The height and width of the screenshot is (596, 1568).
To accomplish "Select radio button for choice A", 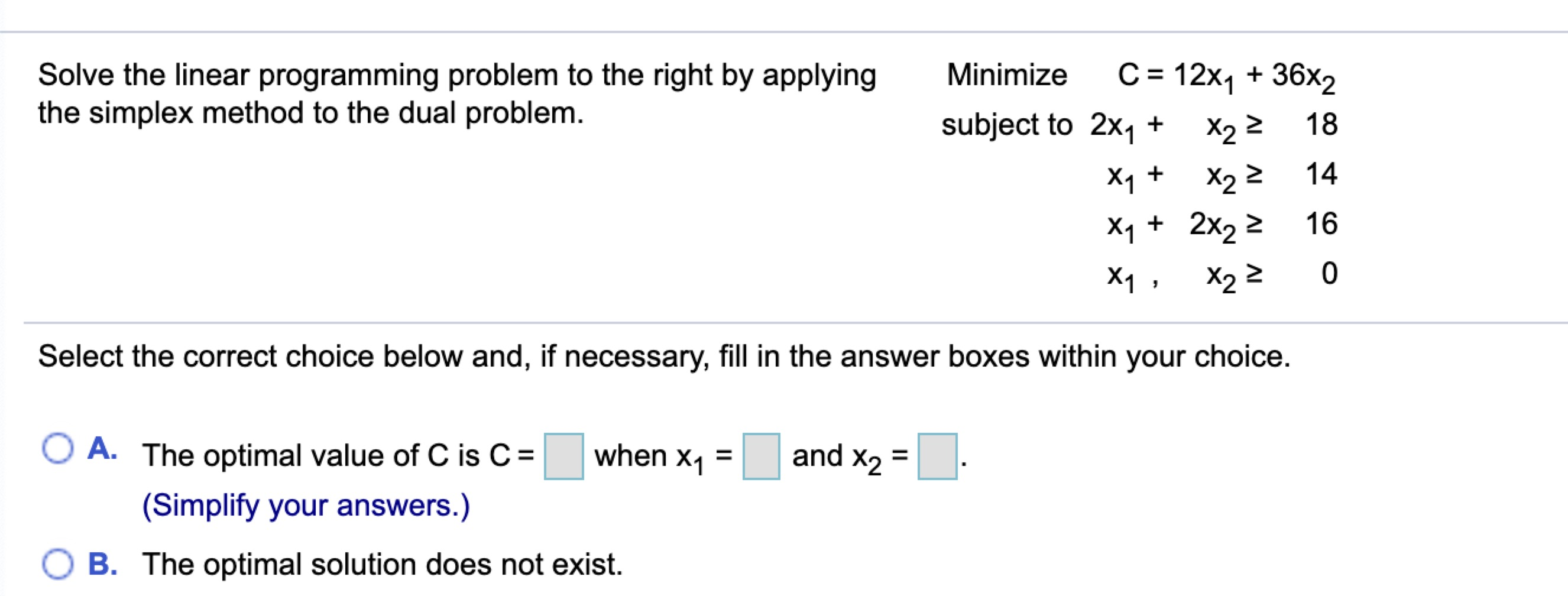I will point(59,449).
